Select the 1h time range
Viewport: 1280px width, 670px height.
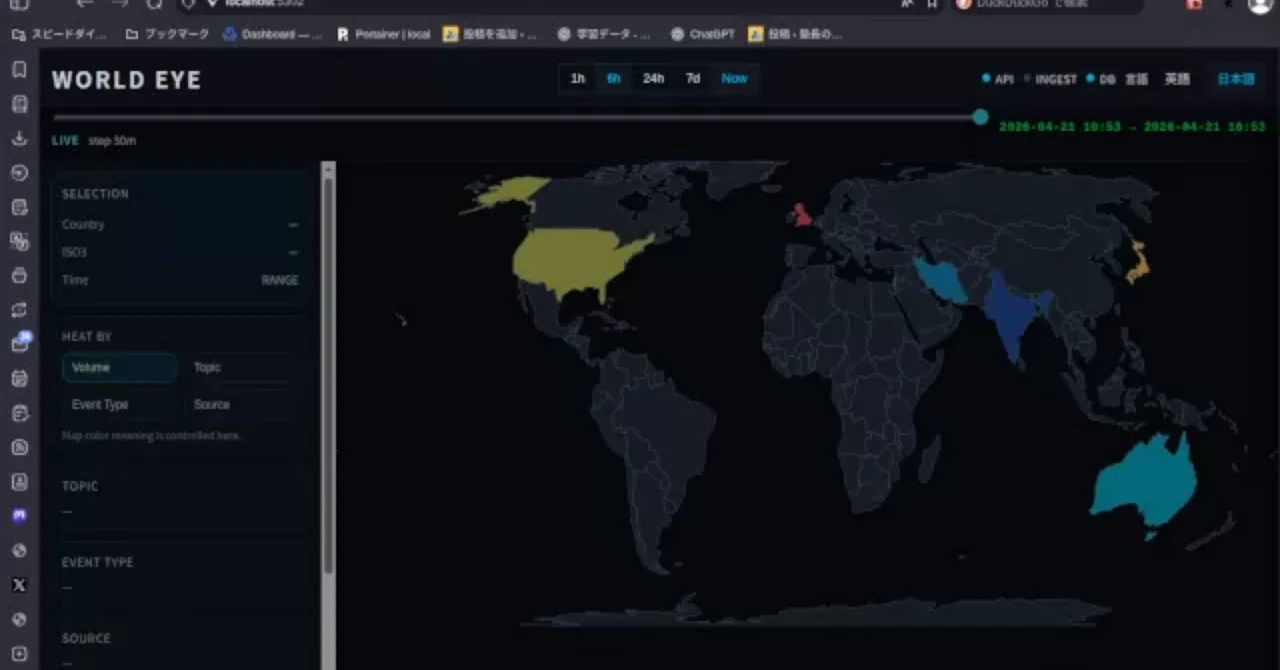click(x=578, y=78)
